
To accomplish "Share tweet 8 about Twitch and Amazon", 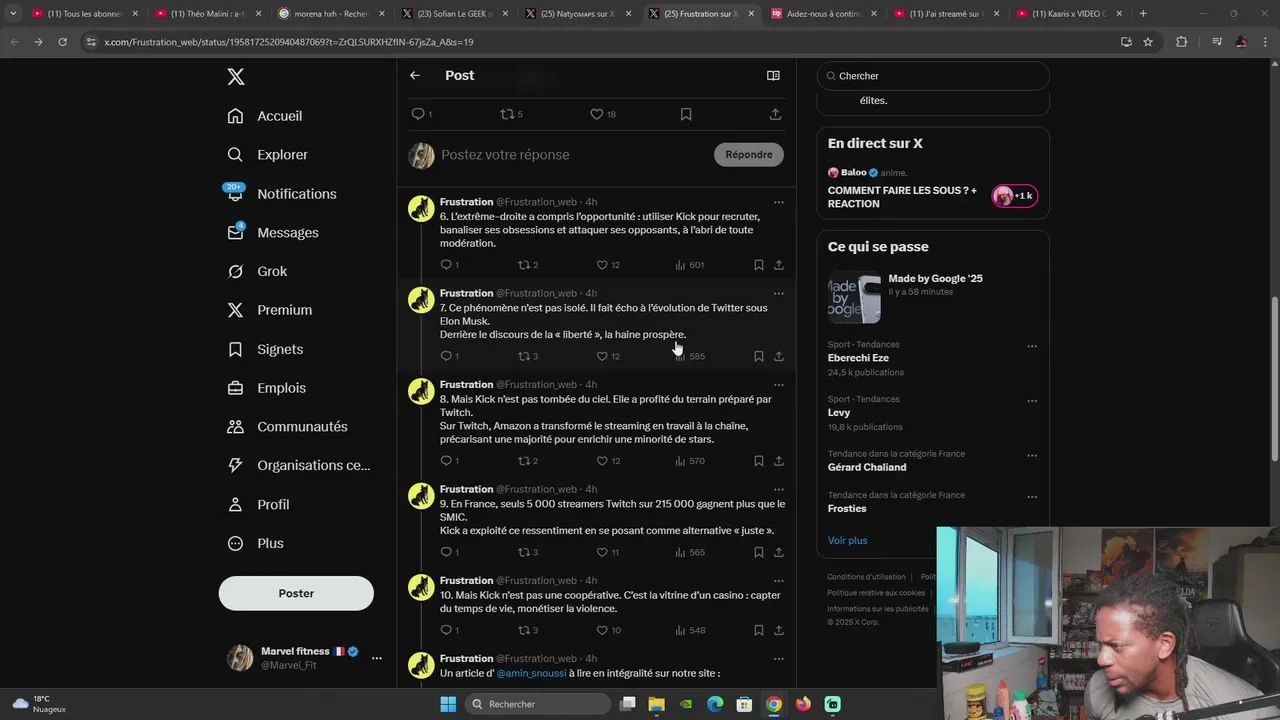I will tap(778, 461).
